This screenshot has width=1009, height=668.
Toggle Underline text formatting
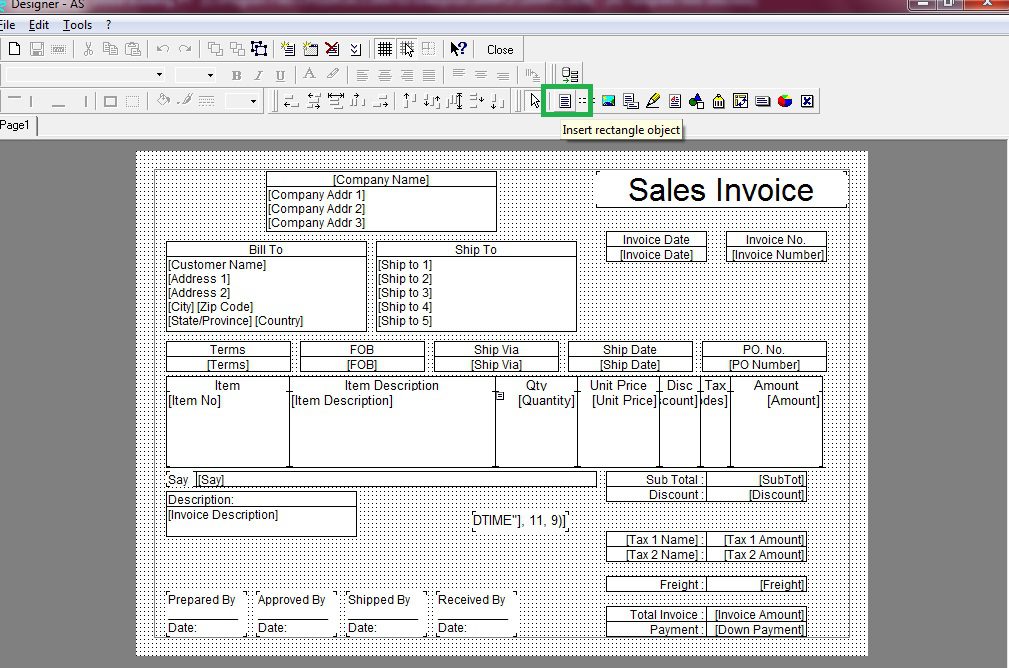[x=280, y=75]
